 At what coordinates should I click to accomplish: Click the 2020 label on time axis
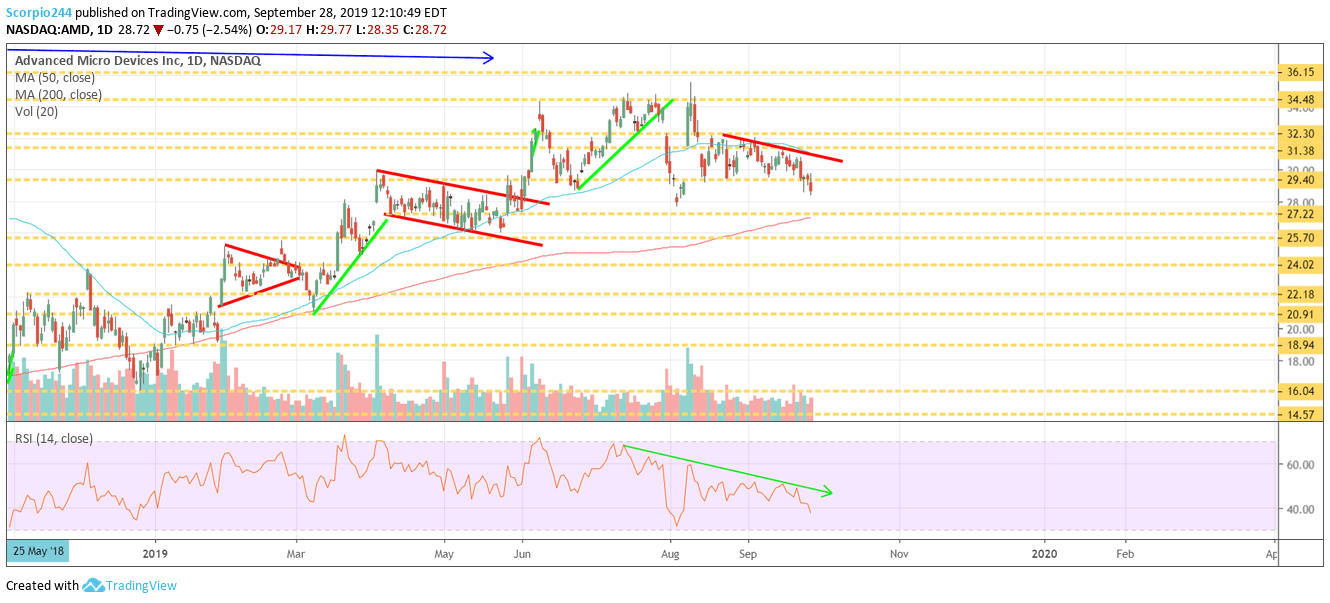[x=1044, y=552]
